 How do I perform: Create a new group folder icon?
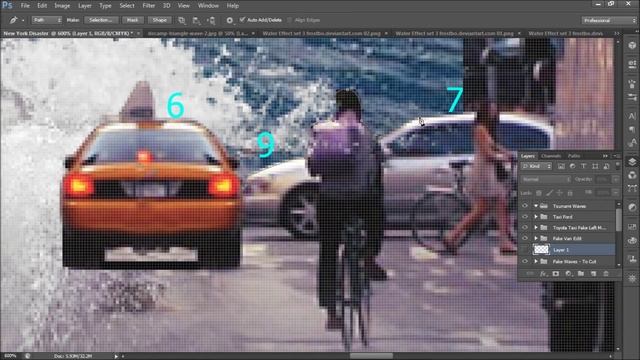coord(581,273)
